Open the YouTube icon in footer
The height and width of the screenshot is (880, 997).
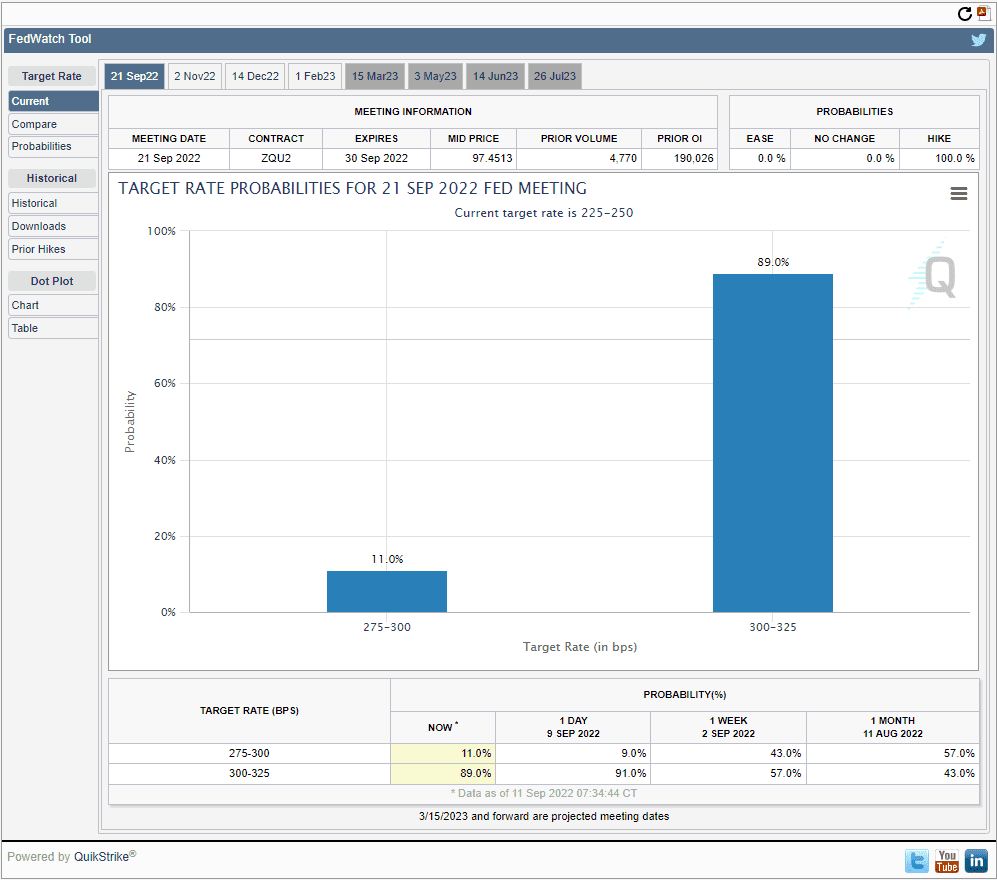pos(947,860)
